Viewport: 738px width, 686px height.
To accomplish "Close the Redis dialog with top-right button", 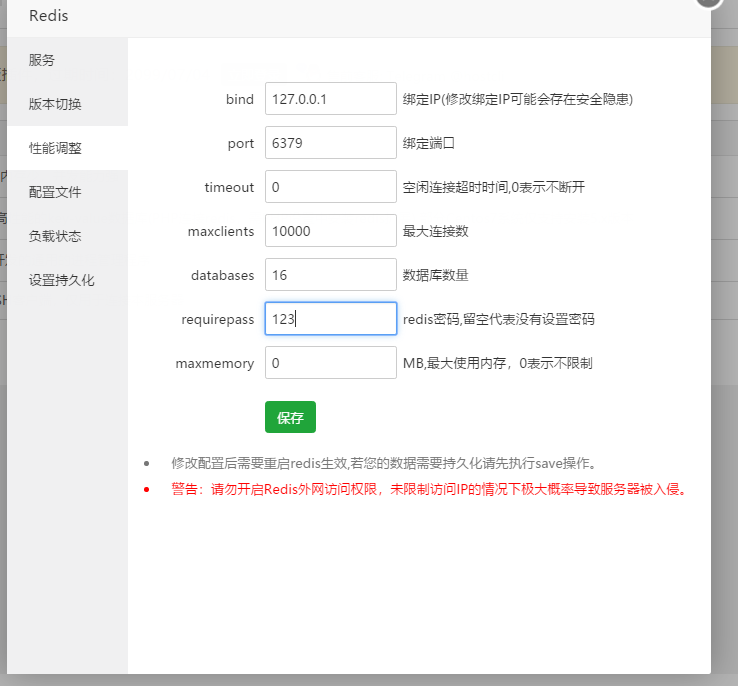I will pyautogui.click(x=709, y=1).
